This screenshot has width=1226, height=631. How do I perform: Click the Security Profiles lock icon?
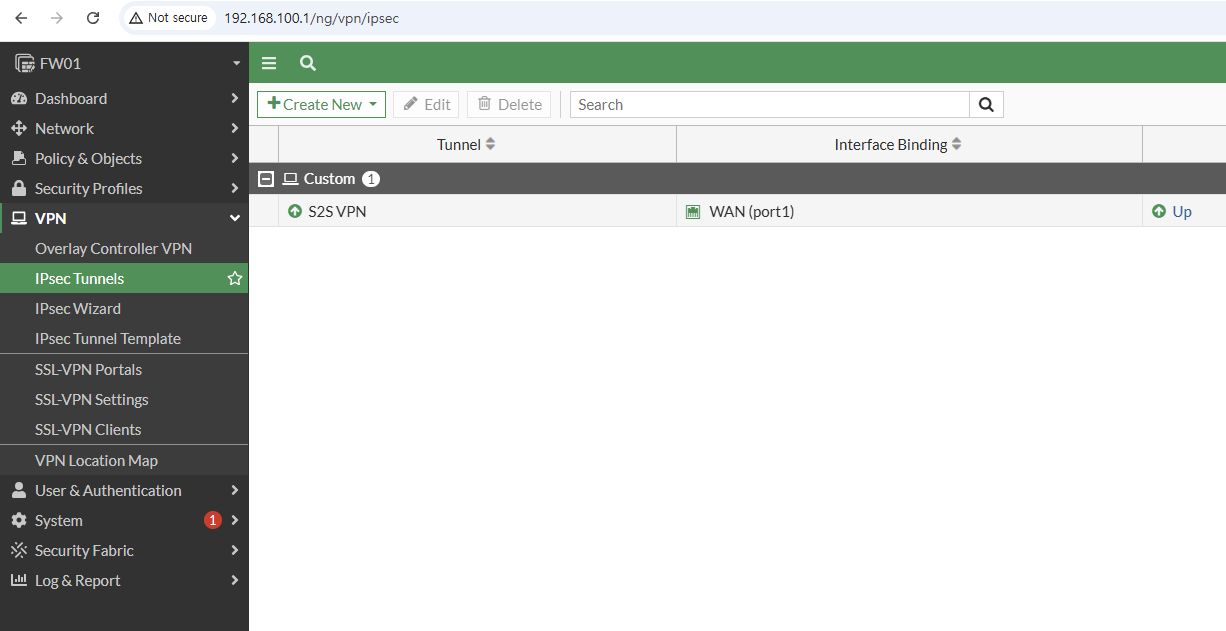[18, 188]
